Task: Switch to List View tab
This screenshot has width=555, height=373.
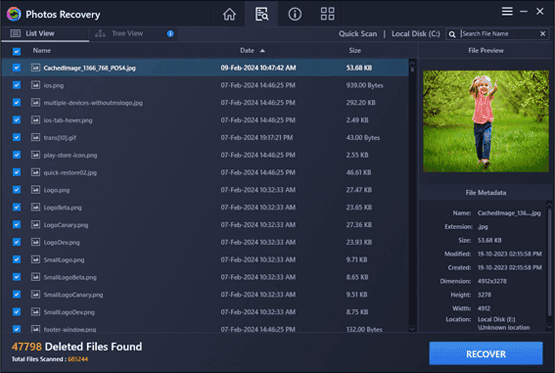Action: coord(45,34)
